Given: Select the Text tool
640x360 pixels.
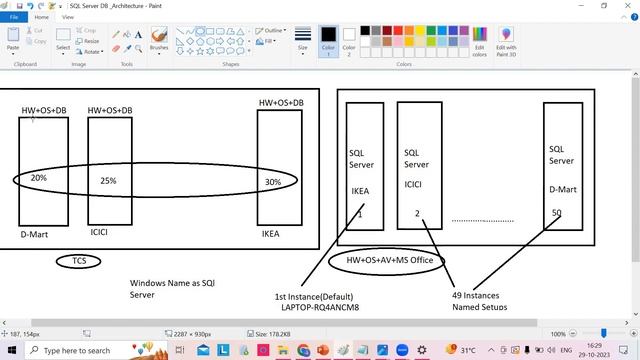Looking at the screenshot, I should pos(138,35).
